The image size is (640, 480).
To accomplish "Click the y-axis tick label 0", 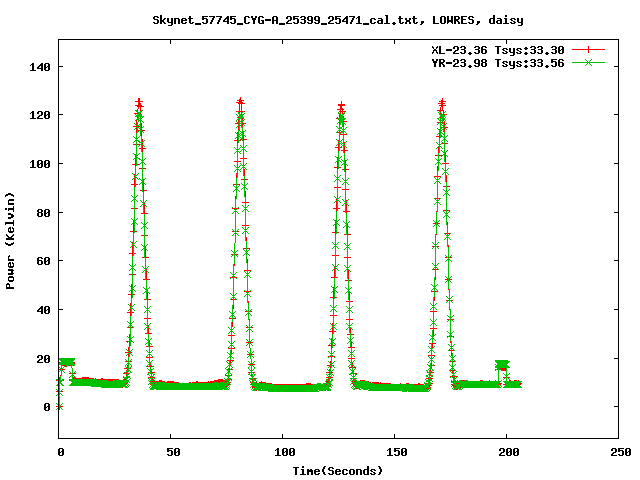I will coord(47,407).
